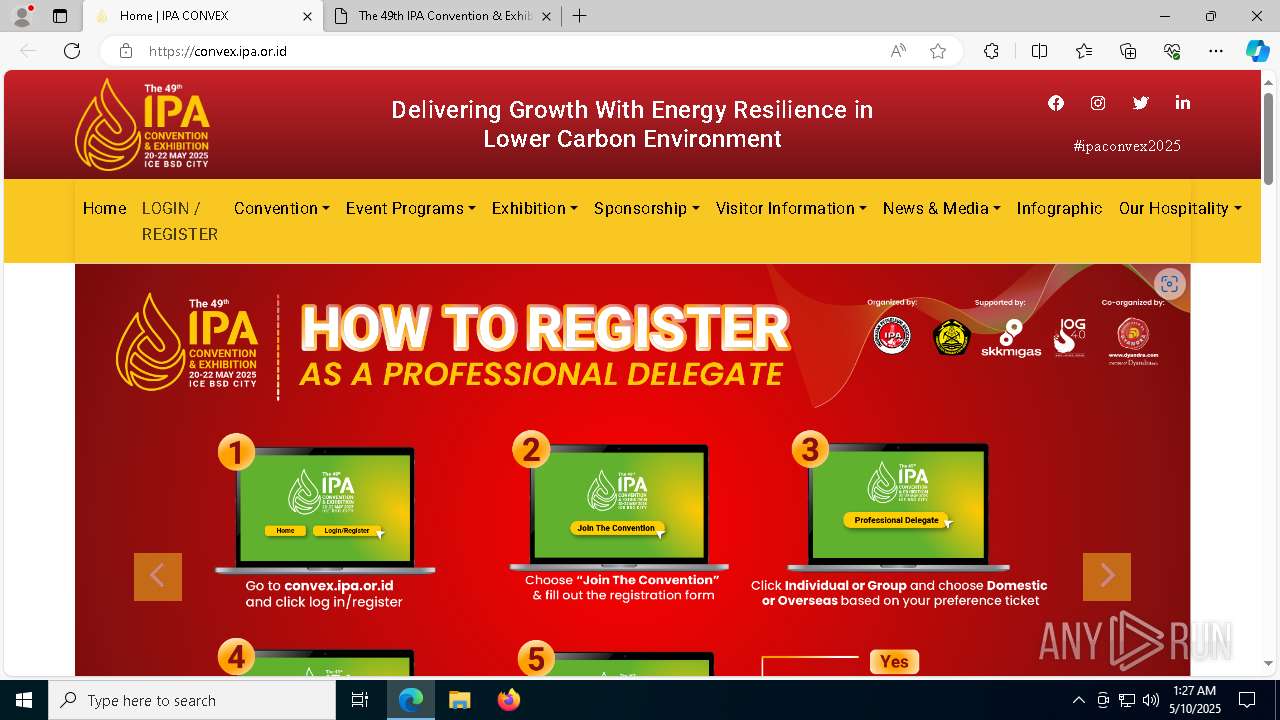
Task: Open the IPA LinkedIn icon
Action: [1183, 103]
